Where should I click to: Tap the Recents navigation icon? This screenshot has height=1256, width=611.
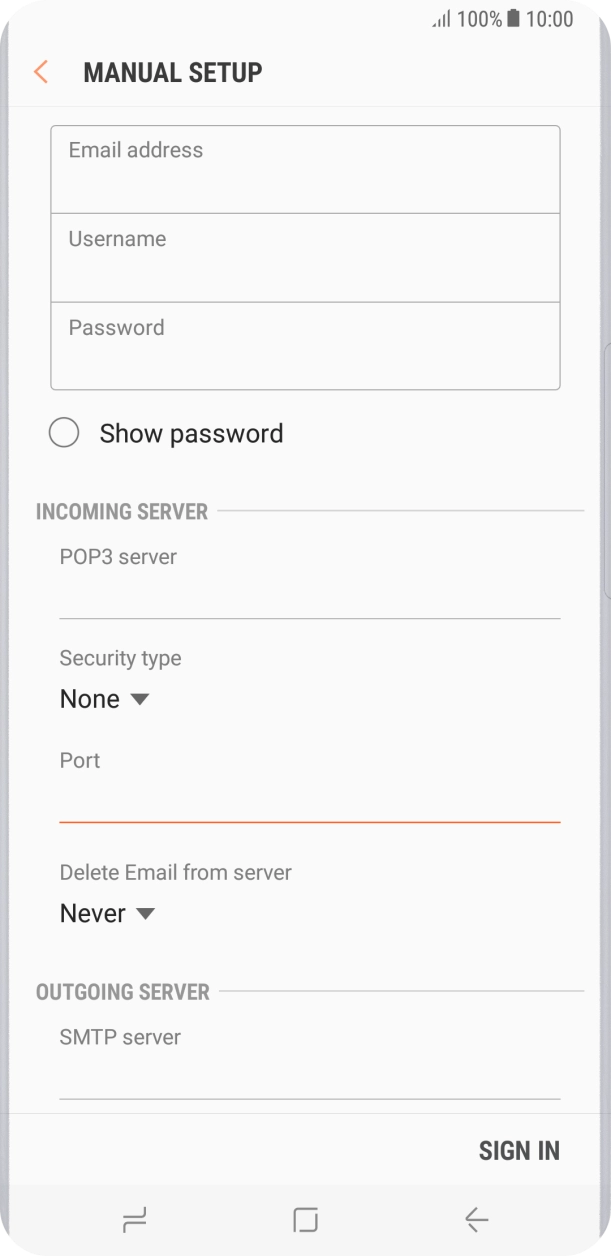(134, 1219)
